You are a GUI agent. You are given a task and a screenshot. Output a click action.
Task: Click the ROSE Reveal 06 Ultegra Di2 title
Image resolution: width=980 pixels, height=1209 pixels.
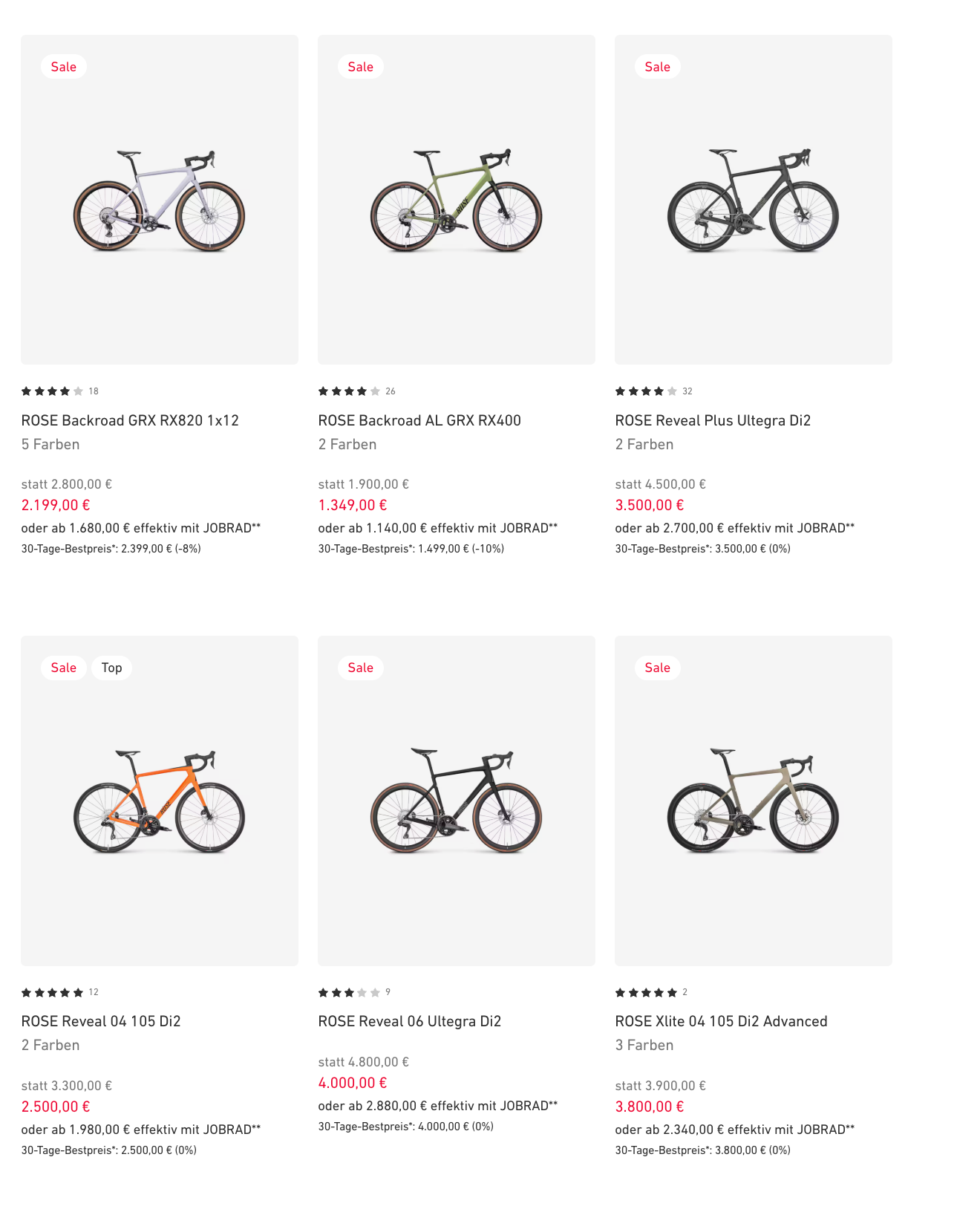tap(410, 1021)
